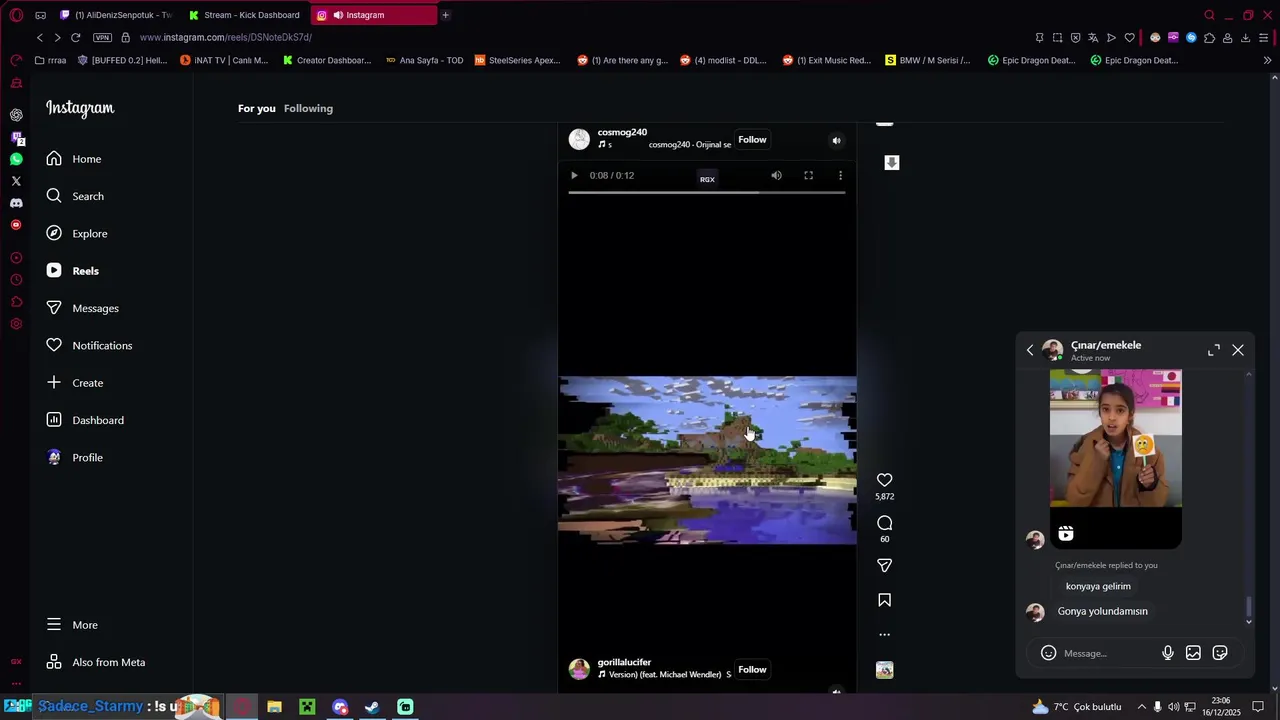Switch to AliDenizSenpotuk Twitch tab
This screenshot has height=720, width=1280.
(116, 15)
